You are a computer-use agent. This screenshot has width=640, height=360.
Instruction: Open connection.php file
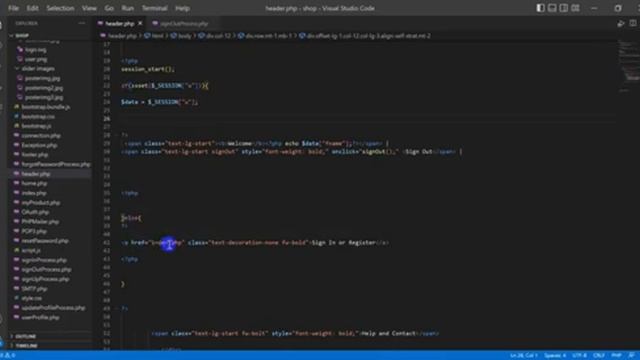(x=41, y=136)
